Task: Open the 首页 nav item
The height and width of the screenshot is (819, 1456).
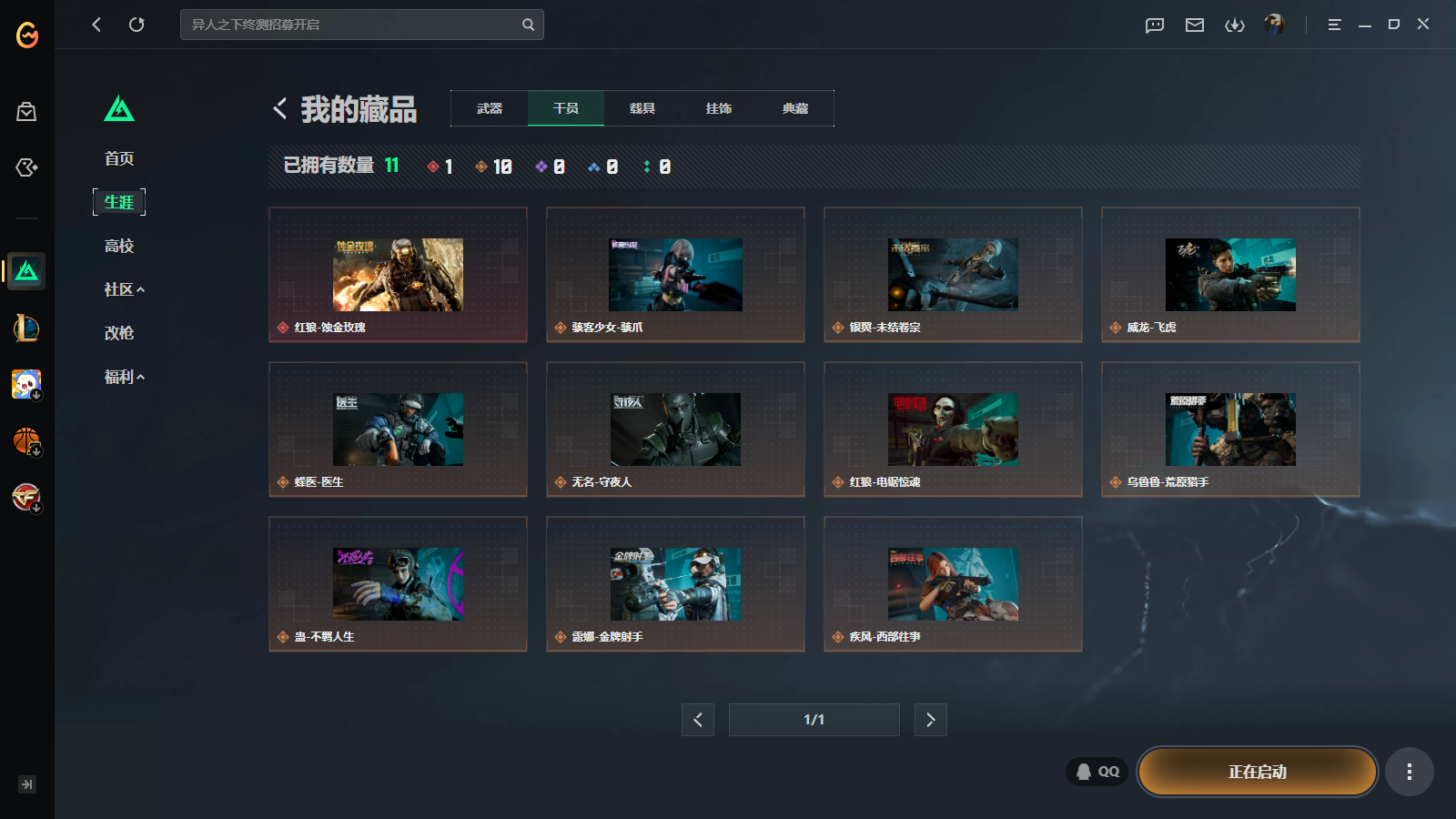Action: (119, 158)
